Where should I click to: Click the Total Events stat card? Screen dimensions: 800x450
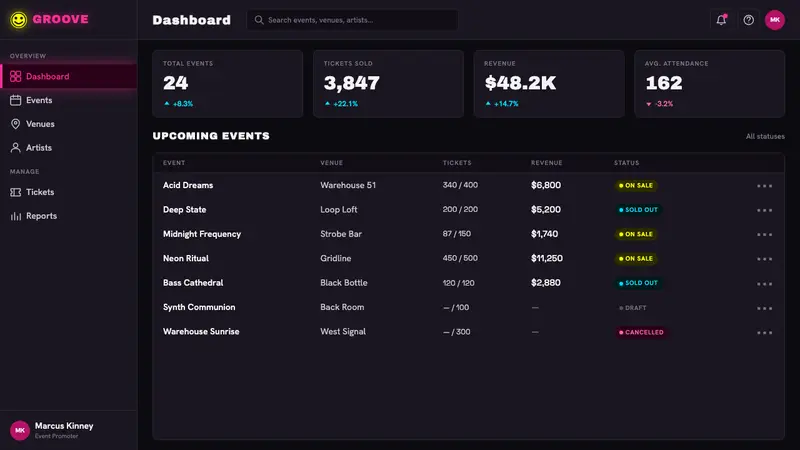[228, 84]
